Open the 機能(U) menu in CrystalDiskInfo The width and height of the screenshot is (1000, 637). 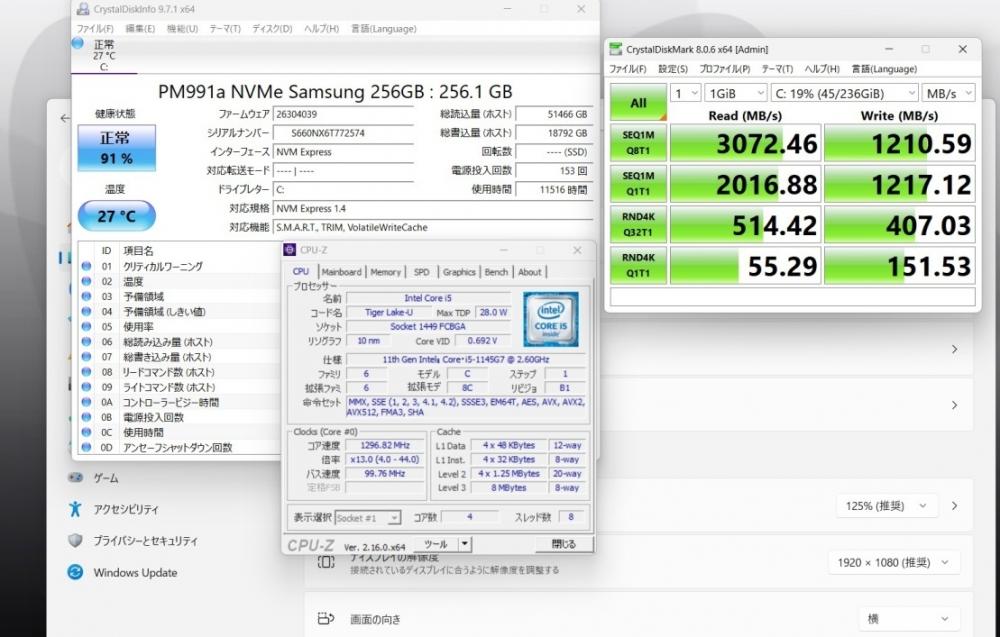pos(181,29)
